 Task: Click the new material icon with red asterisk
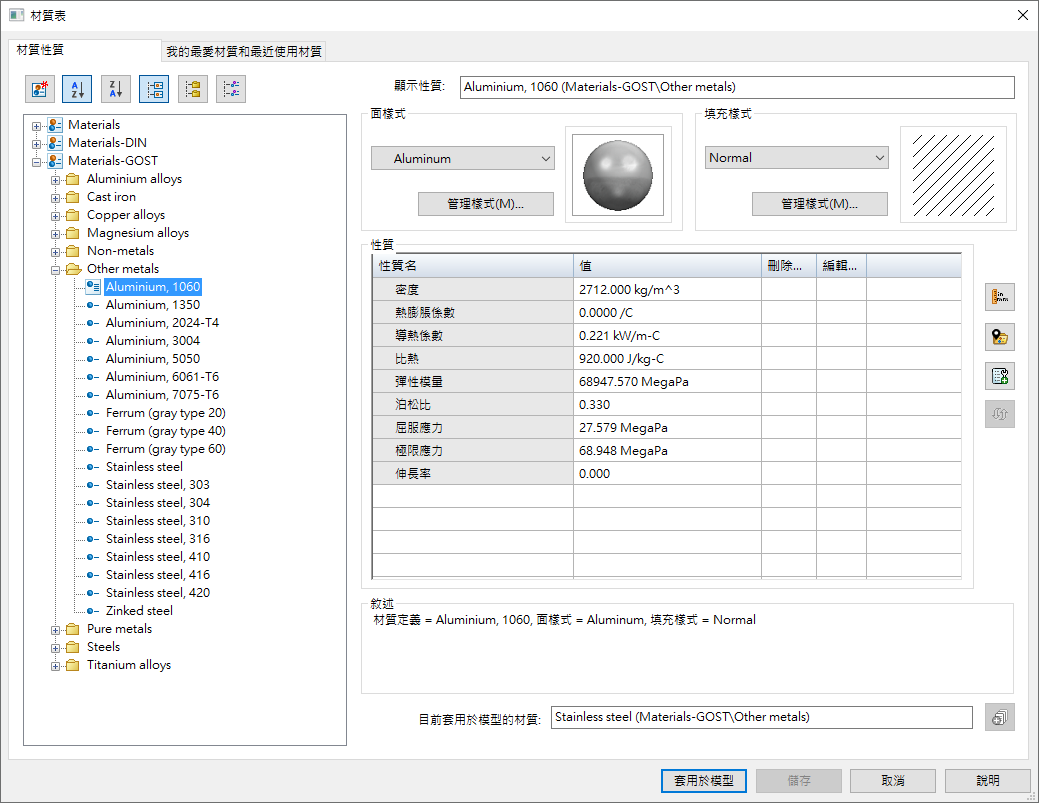tap(39, 89)
